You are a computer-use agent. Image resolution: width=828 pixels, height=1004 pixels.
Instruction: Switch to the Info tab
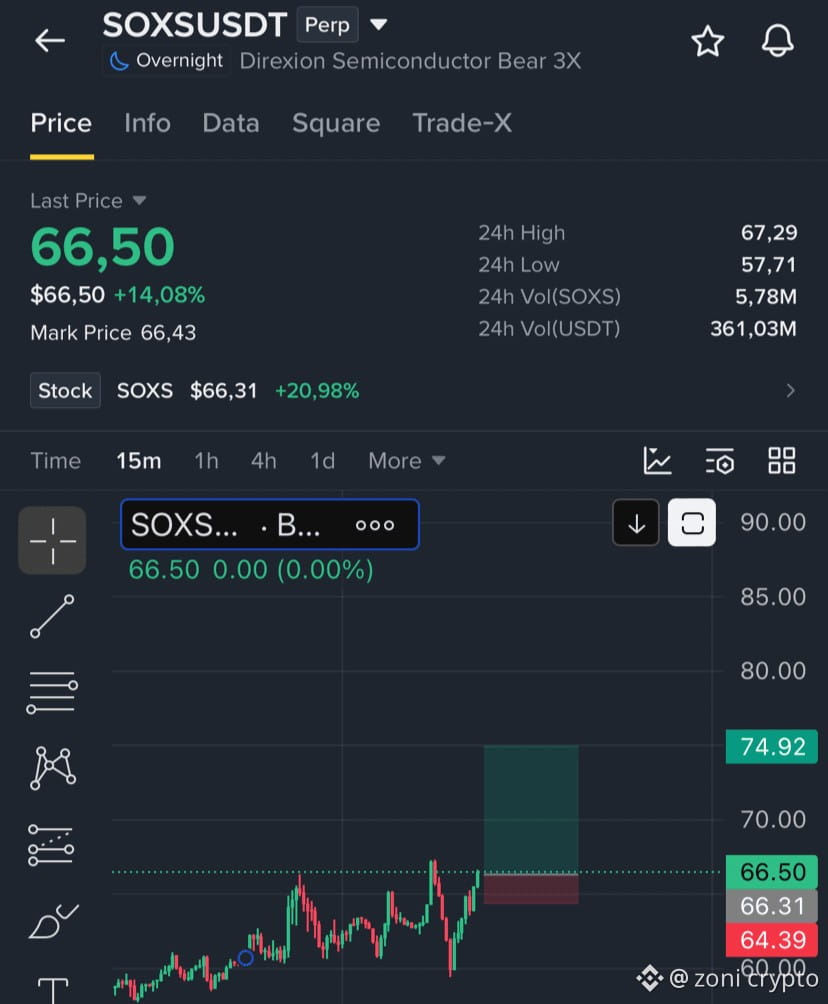tap(147, 123)
